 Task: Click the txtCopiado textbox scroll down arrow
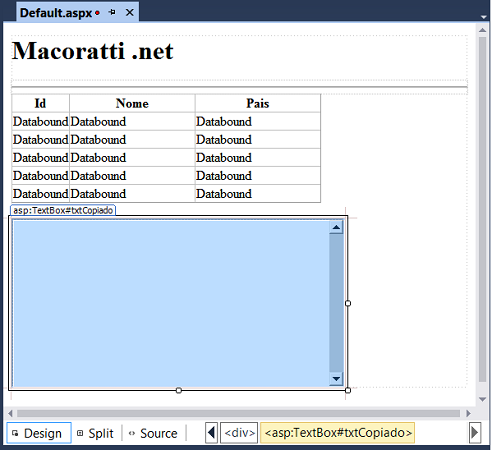point(336,379)
